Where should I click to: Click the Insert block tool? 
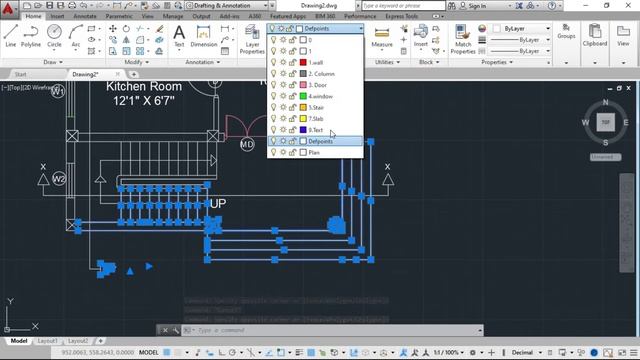click(x=420, y=36)
